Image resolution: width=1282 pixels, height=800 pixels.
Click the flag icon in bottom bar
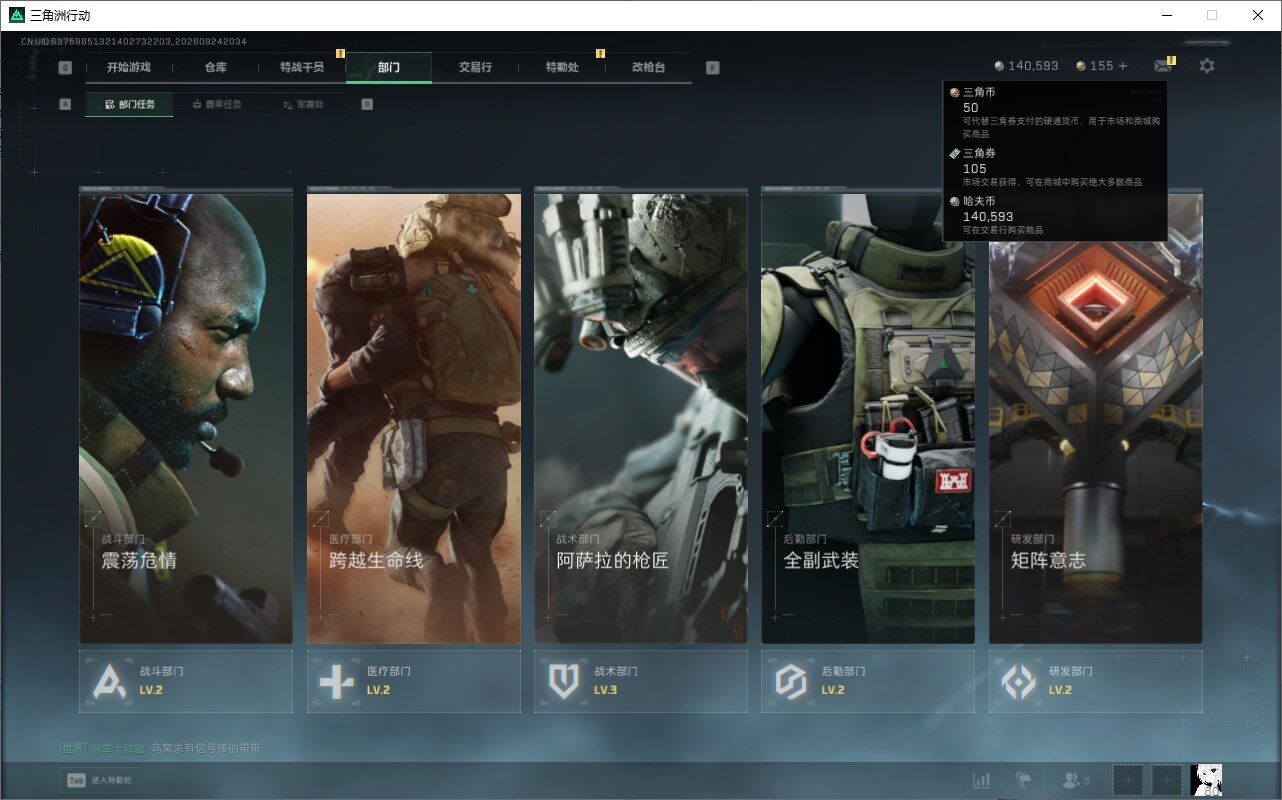[1023, 780]
